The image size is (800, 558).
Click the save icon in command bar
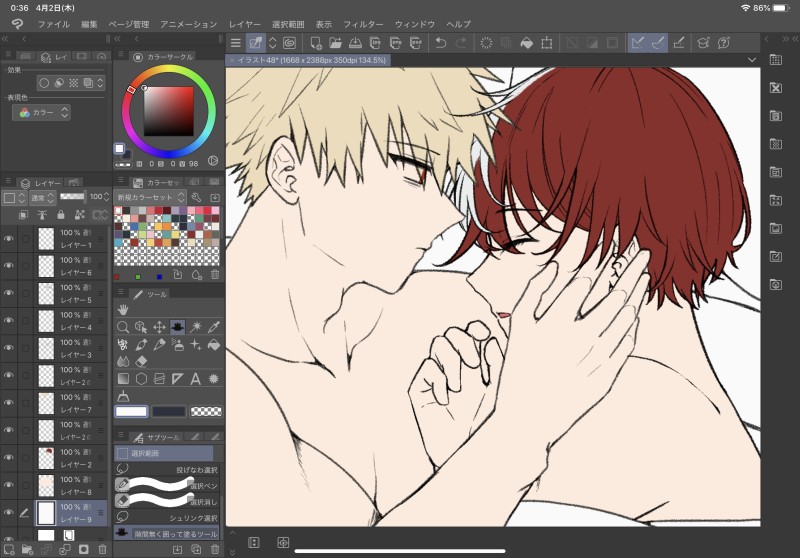[x=355, y=43]
